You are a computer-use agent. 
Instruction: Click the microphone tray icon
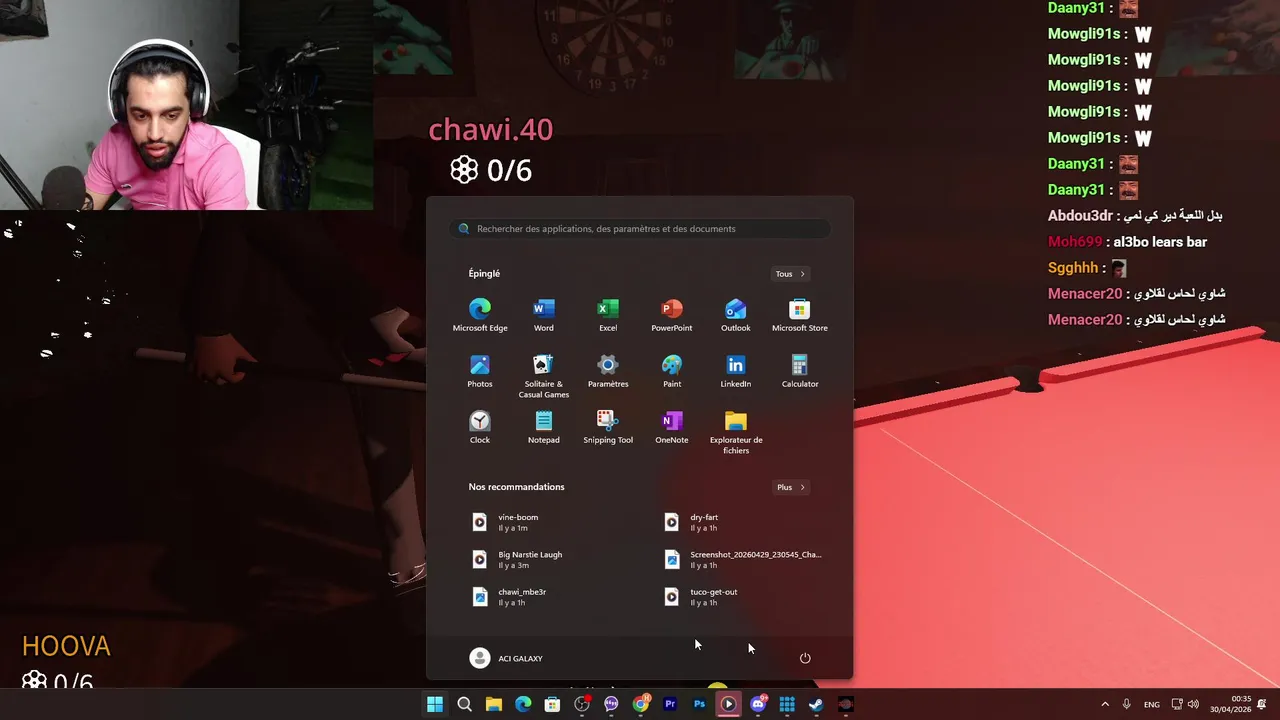coord(1127,704)
